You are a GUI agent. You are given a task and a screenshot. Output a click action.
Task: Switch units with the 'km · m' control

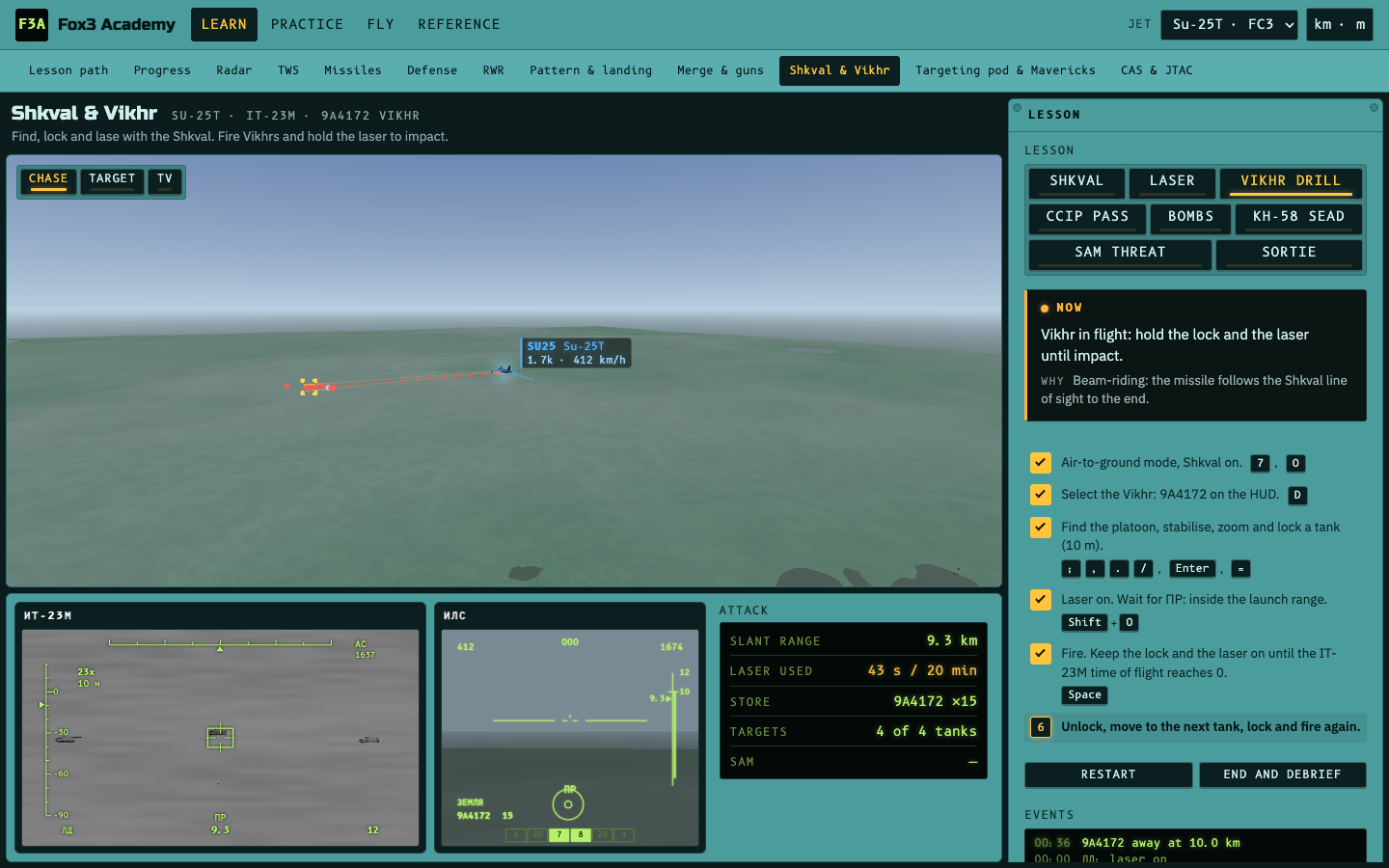(1341, 25)
